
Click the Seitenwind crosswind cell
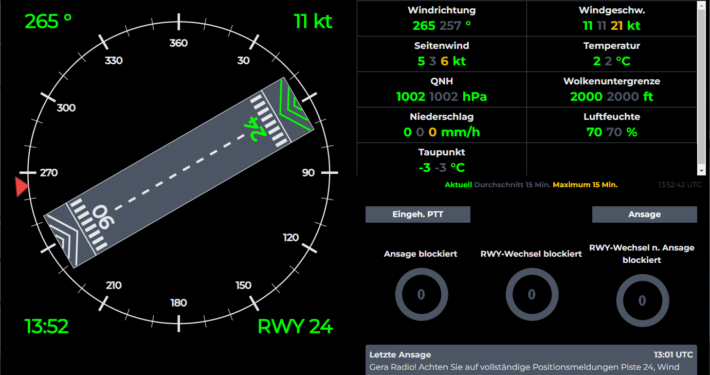coord(441,54)
